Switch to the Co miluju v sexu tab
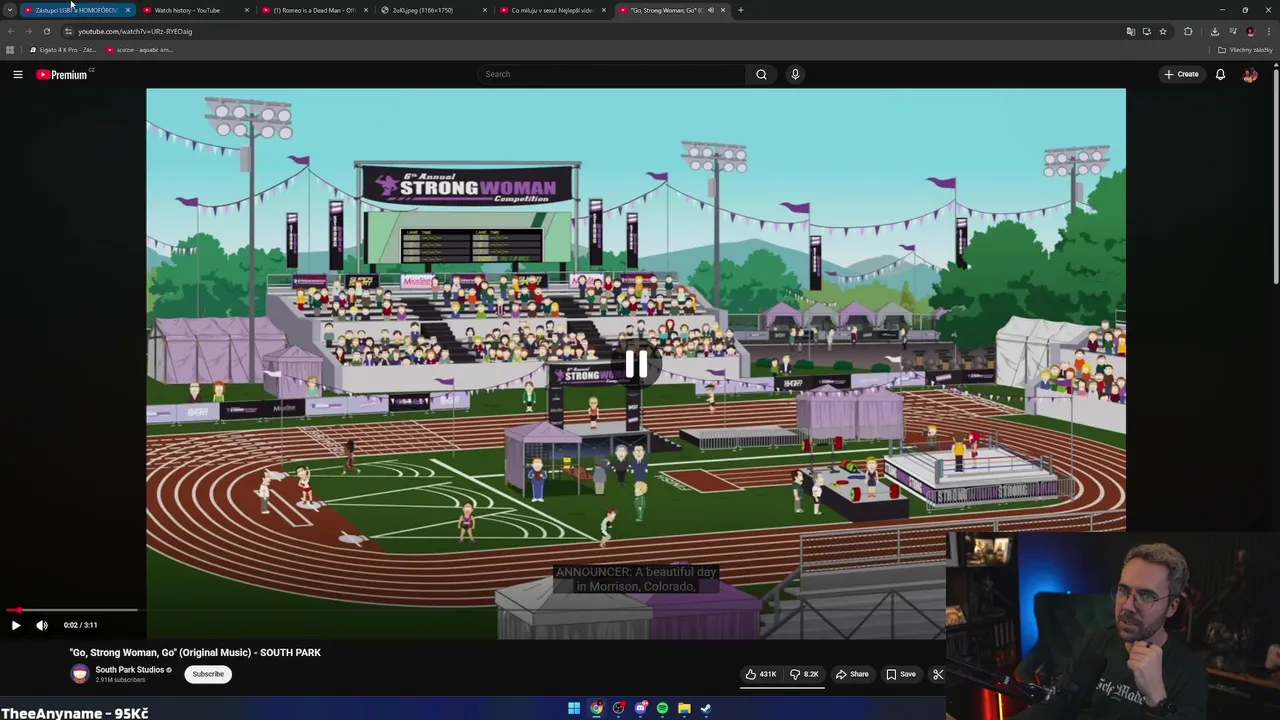Image resolution: width=1280 pixels, height=720 pixels. click(552, 10)
